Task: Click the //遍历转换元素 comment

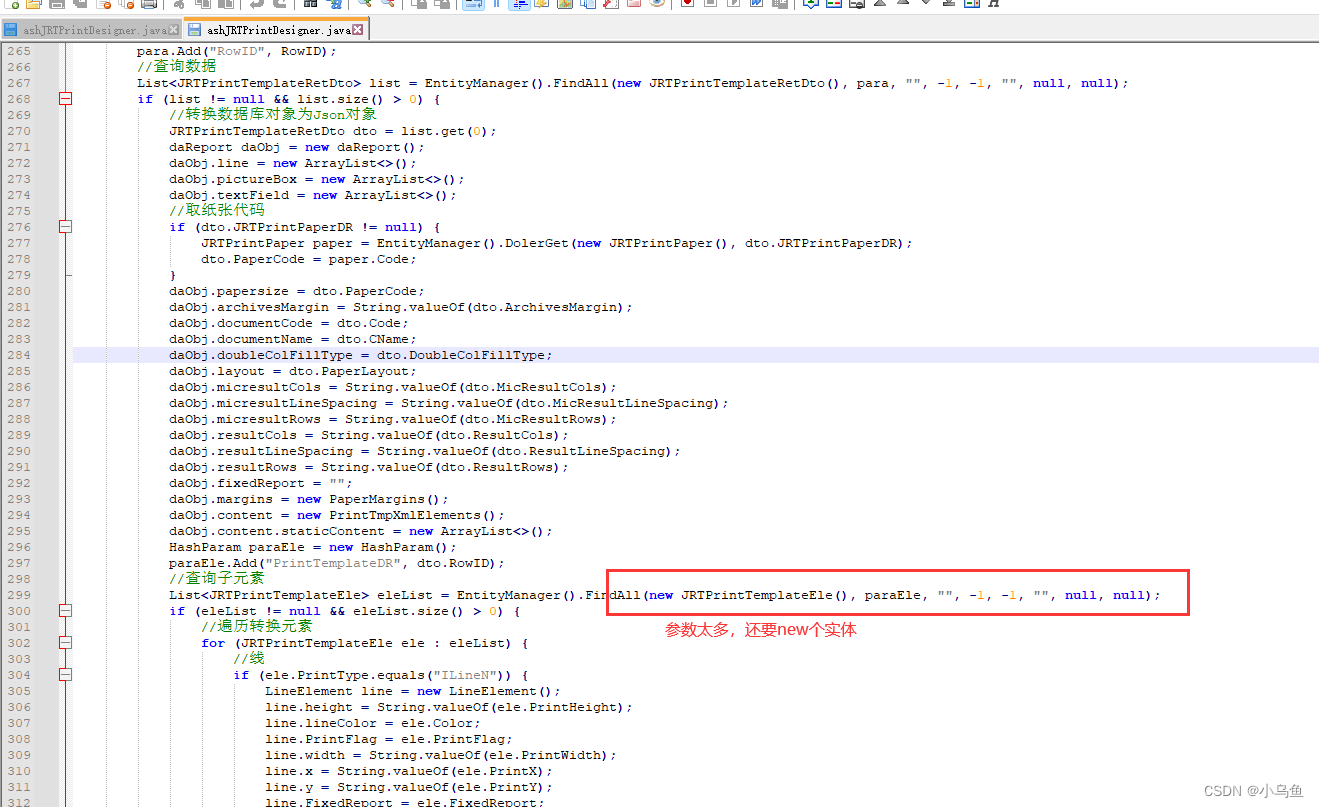Action: [257, 627]
